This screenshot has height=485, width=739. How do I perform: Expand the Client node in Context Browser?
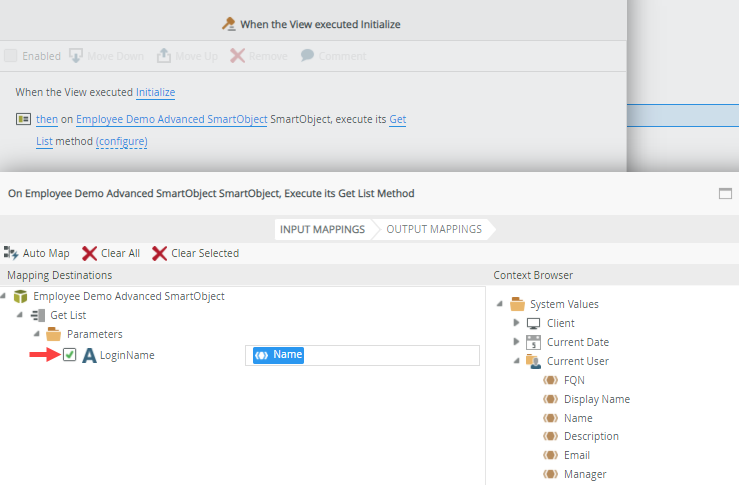(516, 323)
